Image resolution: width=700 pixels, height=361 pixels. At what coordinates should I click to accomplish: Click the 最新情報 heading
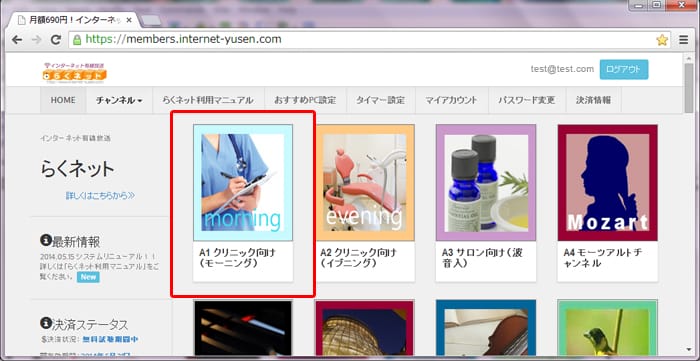(x=76, y=241)
